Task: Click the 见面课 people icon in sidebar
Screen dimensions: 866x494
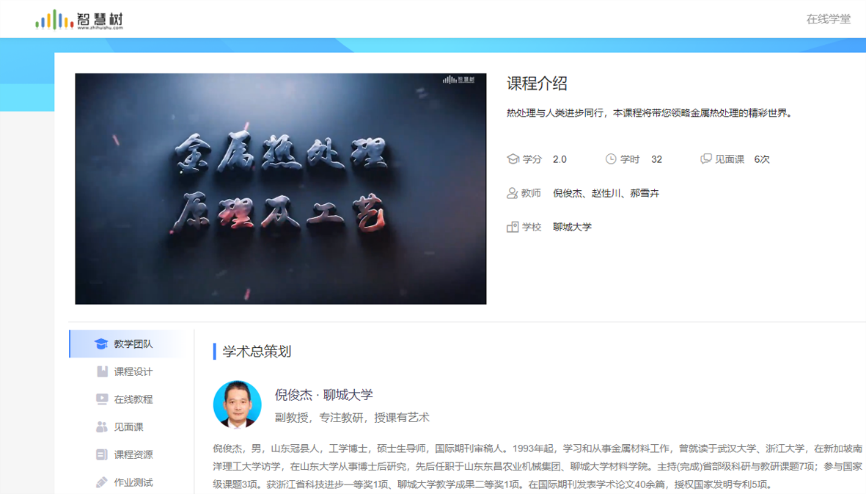Action: (102, 427)
